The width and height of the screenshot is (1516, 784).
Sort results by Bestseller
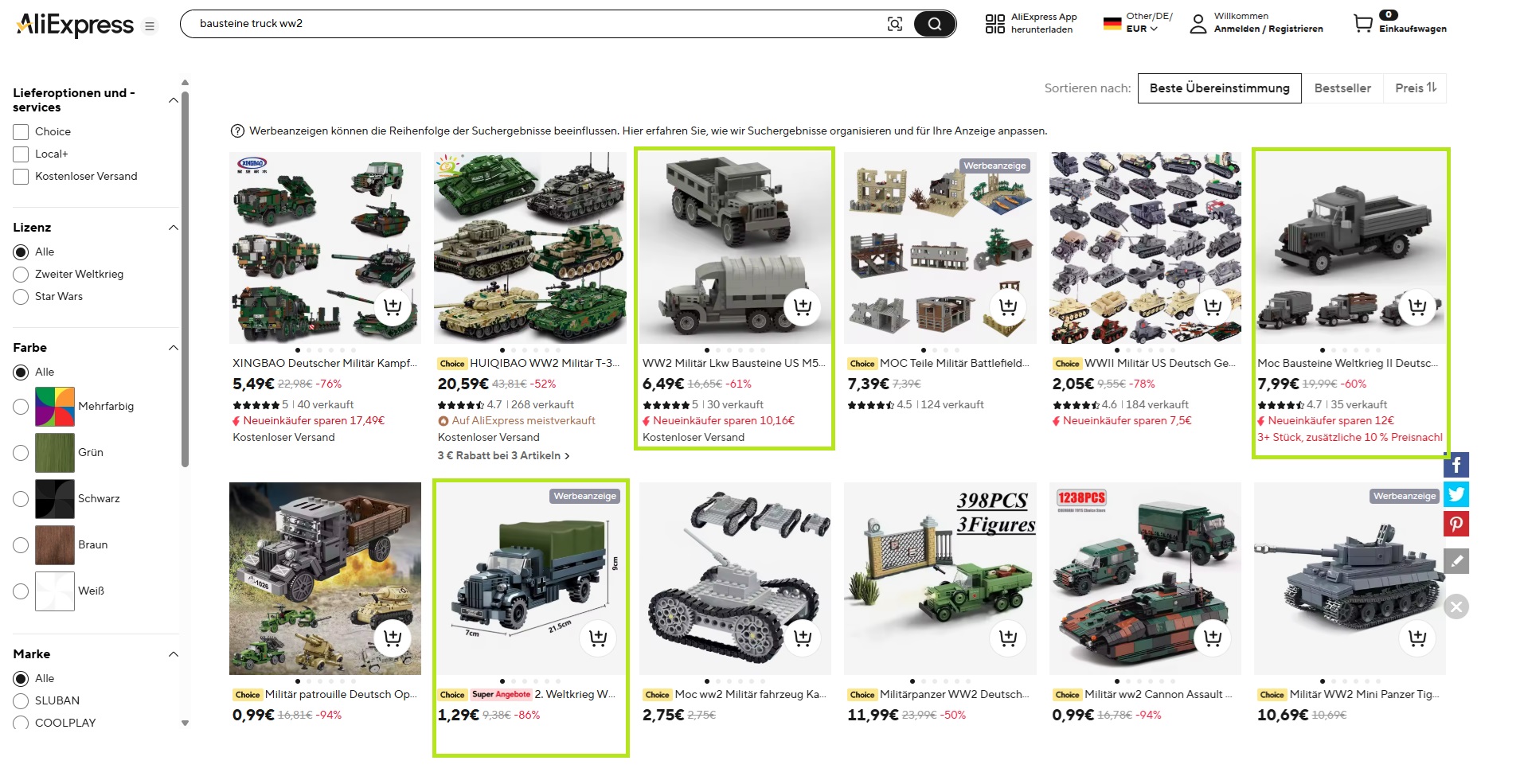pos(1342,88)
